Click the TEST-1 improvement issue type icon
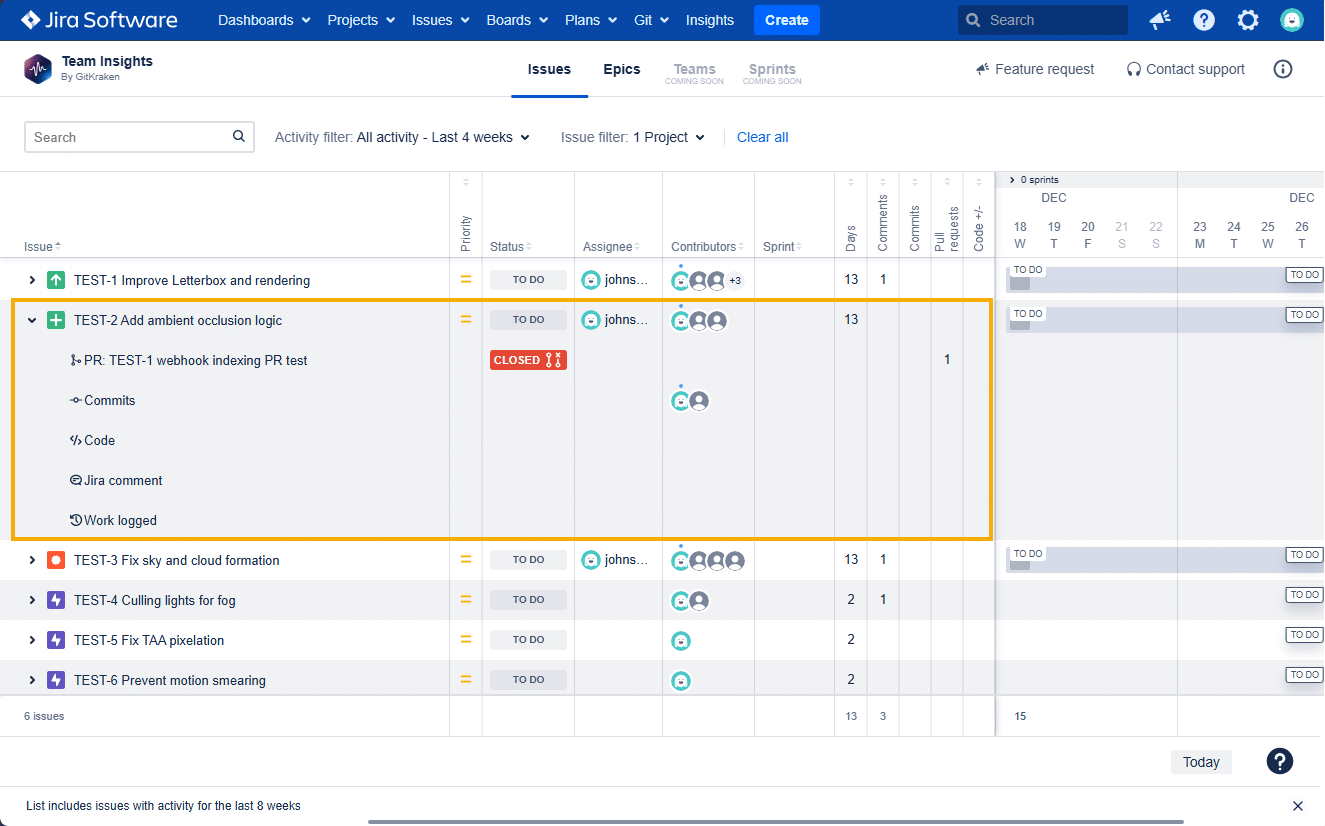 coord(56,280)
